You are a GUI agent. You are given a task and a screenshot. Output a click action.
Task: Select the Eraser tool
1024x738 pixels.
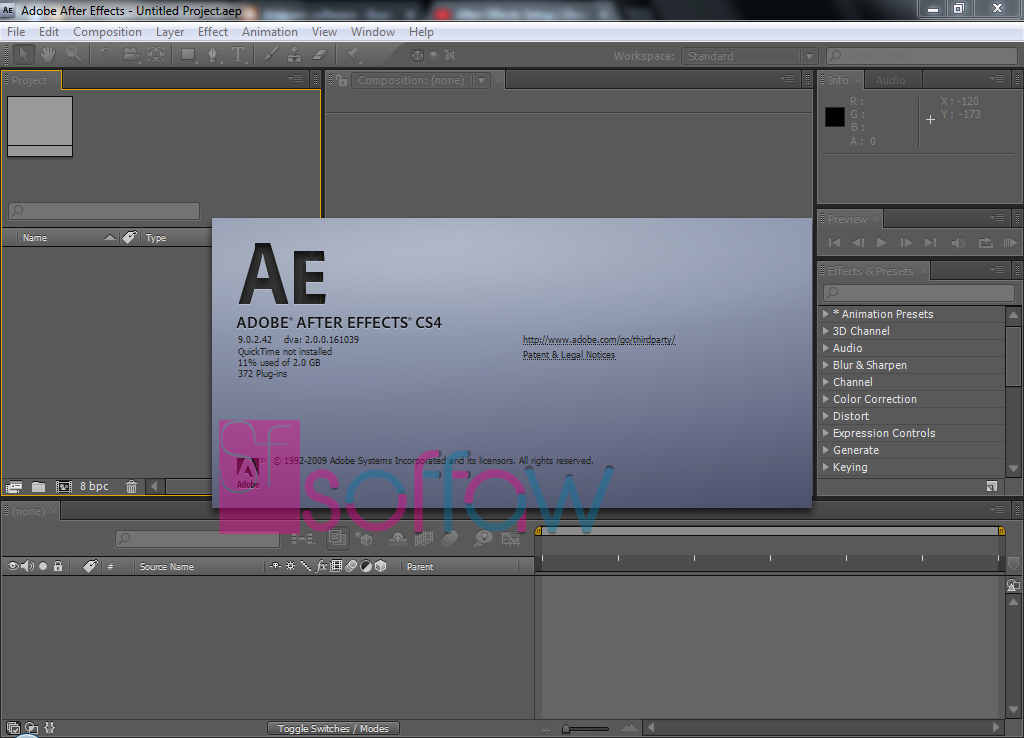pyautogui.click(x=319, y=55)
